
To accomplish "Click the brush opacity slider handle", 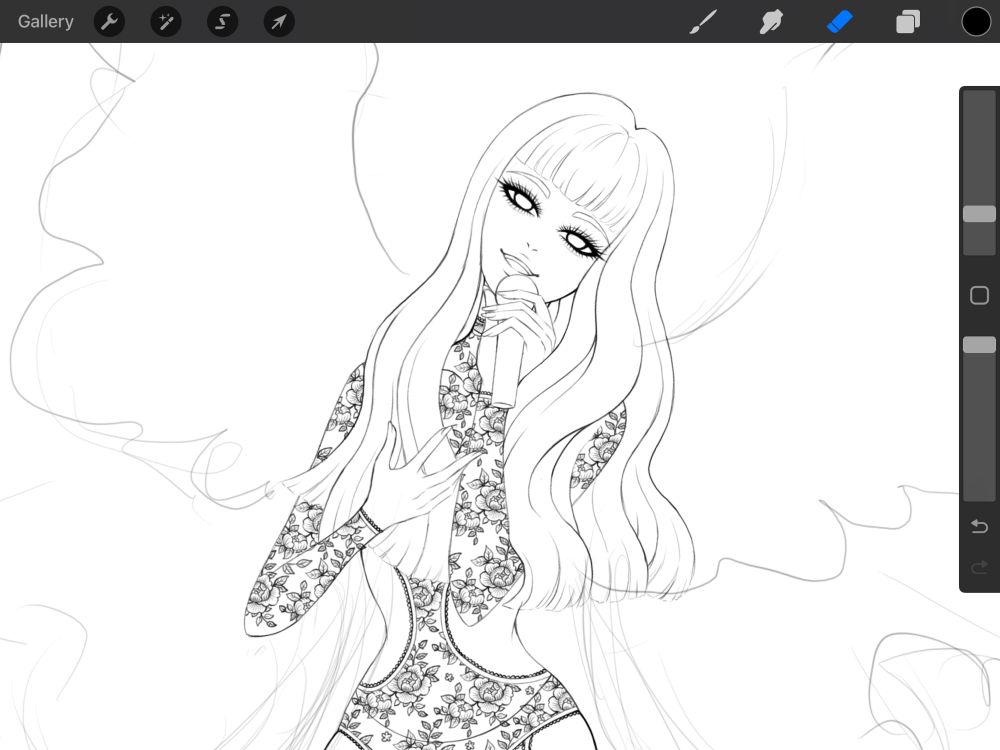I will pyautogui.click(x=979, y=344).
